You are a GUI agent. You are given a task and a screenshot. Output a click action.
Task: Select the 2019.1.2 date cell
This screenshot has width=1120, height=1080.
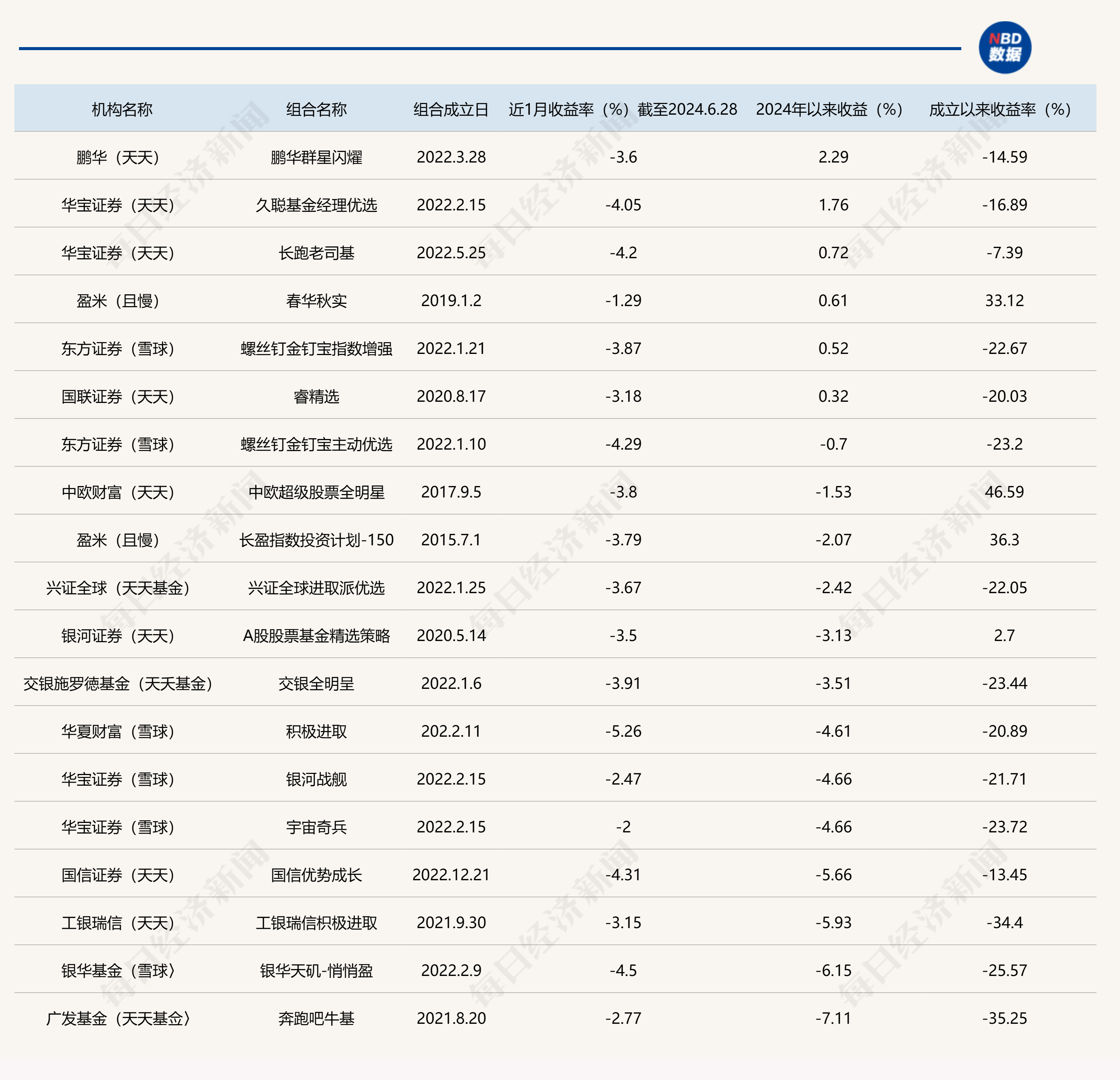pyautogui.click(x=451, y=301)
